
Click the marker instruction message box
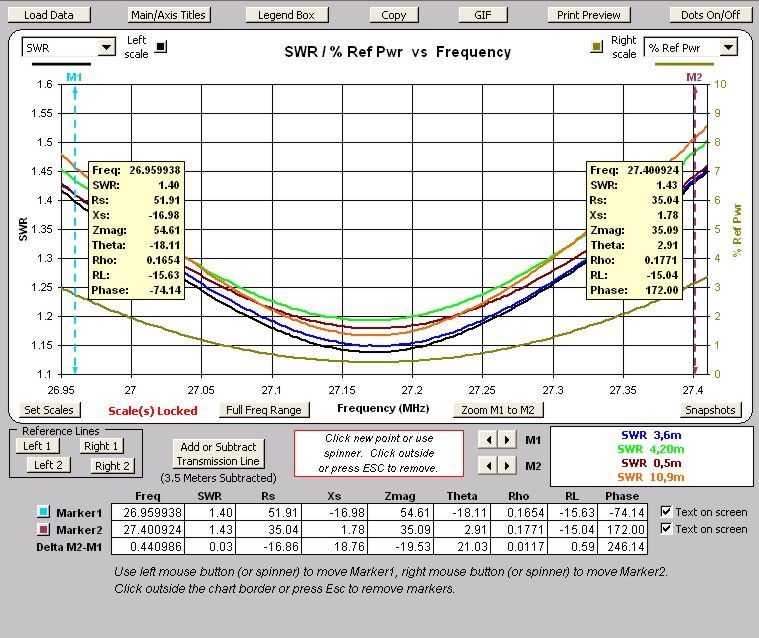[x=379, y=453]
